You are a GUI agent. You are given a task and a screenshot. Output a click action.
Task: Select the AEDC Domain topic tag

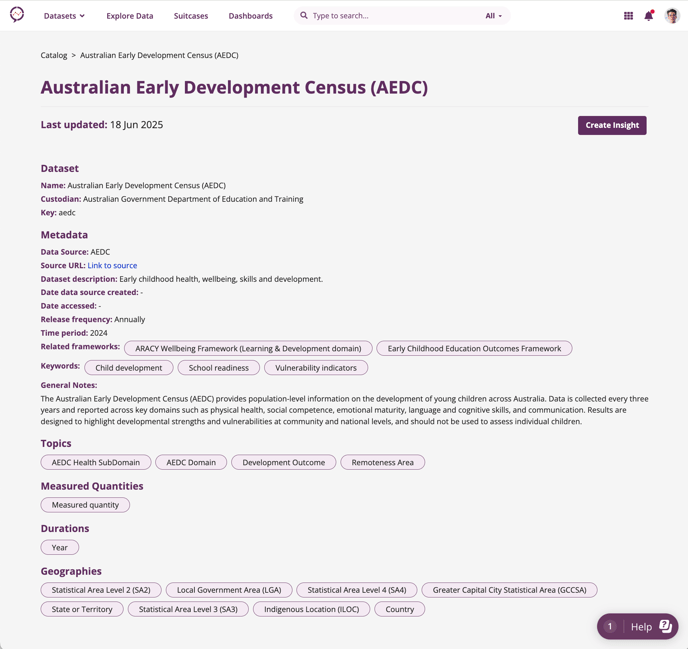tap(191, 463)
